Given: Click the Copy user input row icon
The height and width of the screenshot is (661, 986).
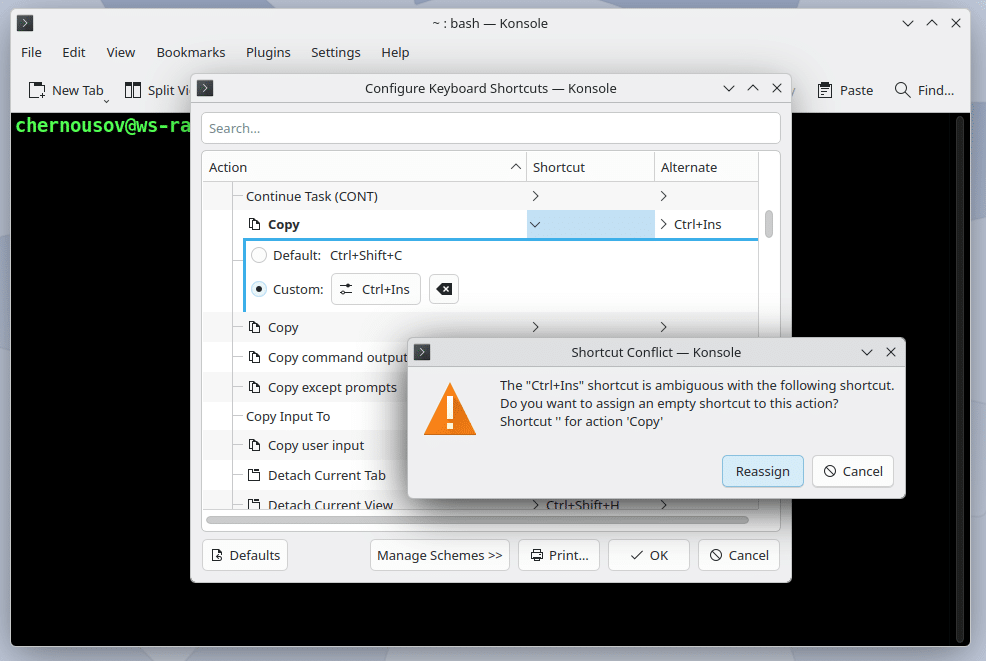Looking at the screenshot, I should pos(254,445).
